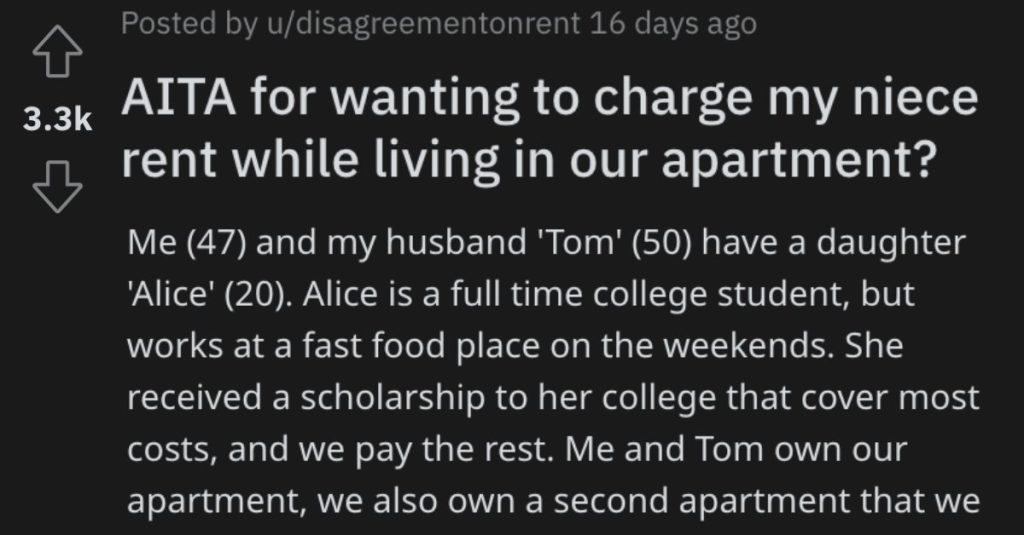This screenshot has height=535, width=1024.
Task: Click the "'Tom' (50)" text in body
Action: [x=613, y=243]
